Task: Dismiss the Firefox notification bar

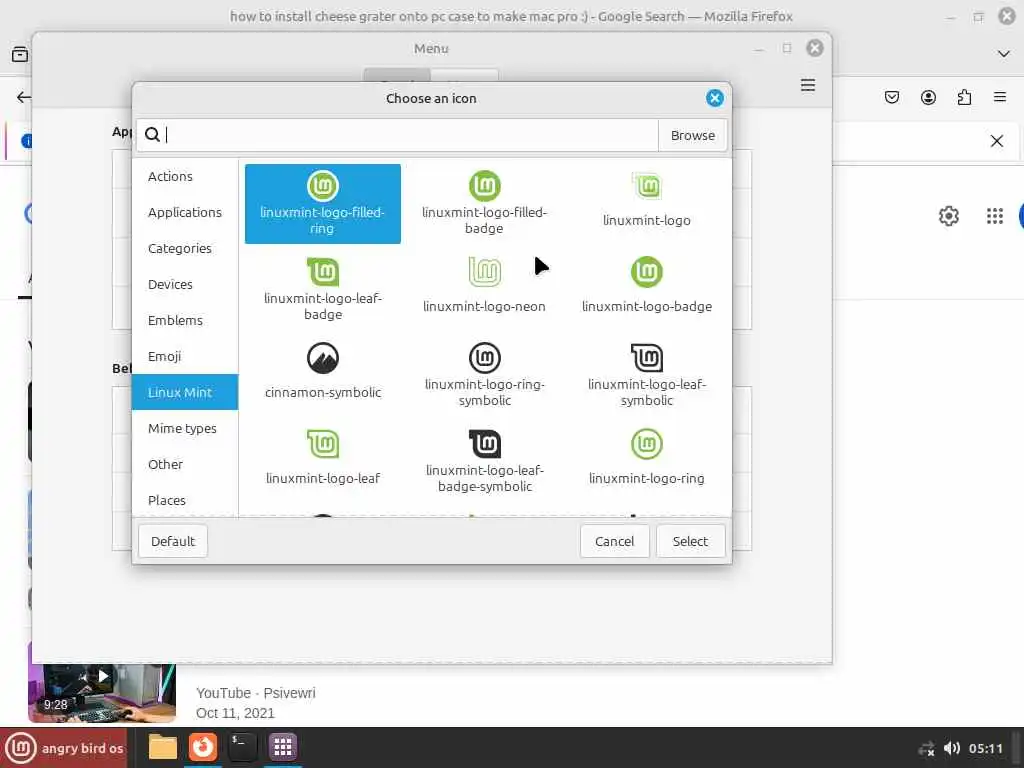Action: click(x=997, y=141)
